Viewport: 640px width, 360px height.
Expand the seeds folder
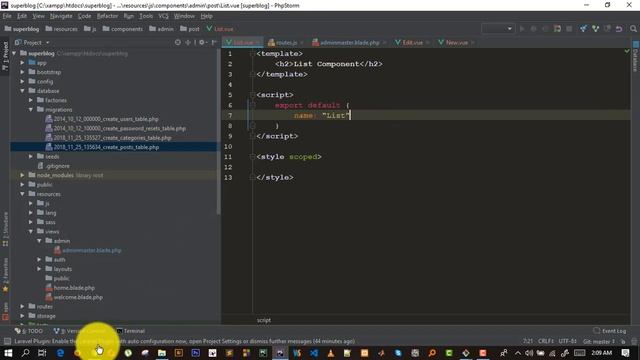(31, 156)
